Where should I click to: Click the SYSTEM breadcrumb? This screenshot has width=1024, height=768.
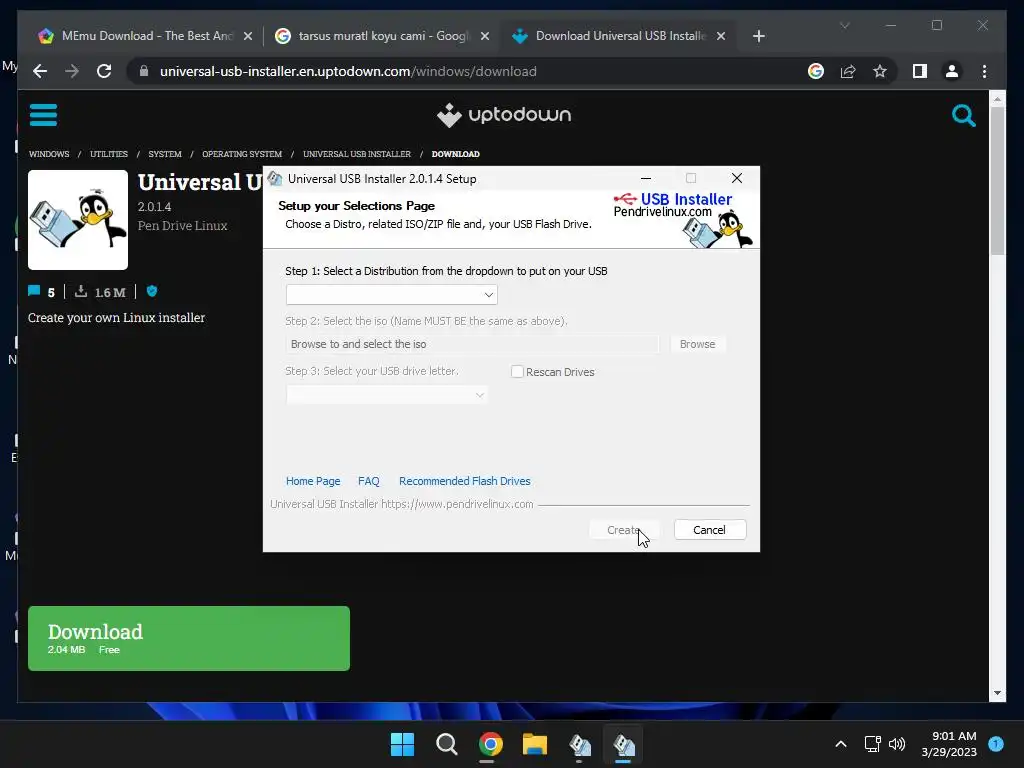point(165,154)
